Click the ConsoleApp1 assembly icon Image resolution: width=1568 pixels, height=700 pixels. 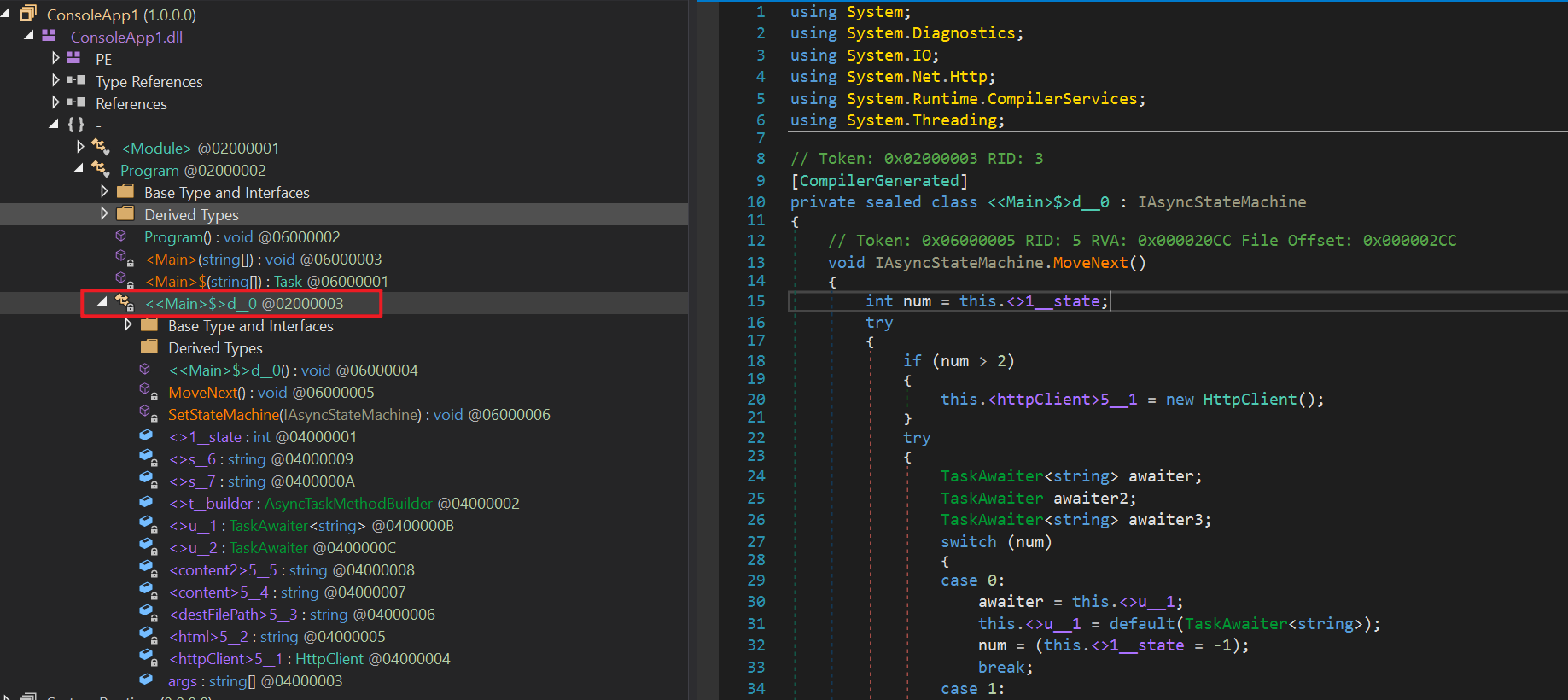click(28, 14)
